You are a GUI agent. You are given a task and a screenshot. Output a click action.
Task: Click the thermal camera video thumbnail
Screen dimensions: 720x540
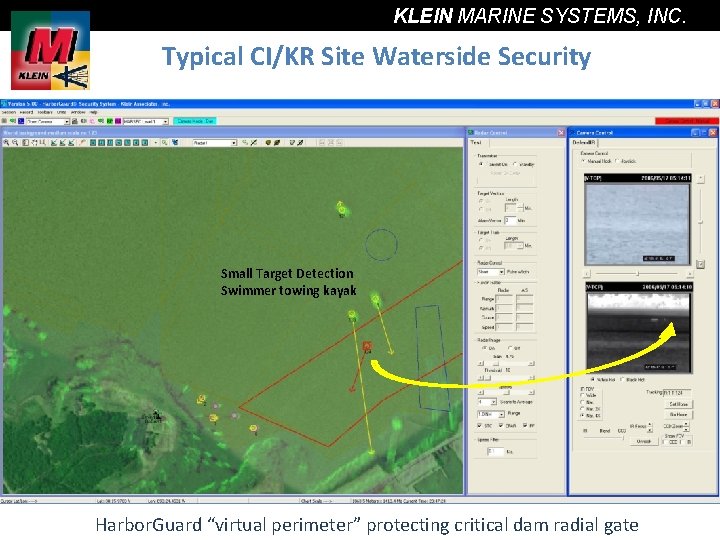point(639,328)
